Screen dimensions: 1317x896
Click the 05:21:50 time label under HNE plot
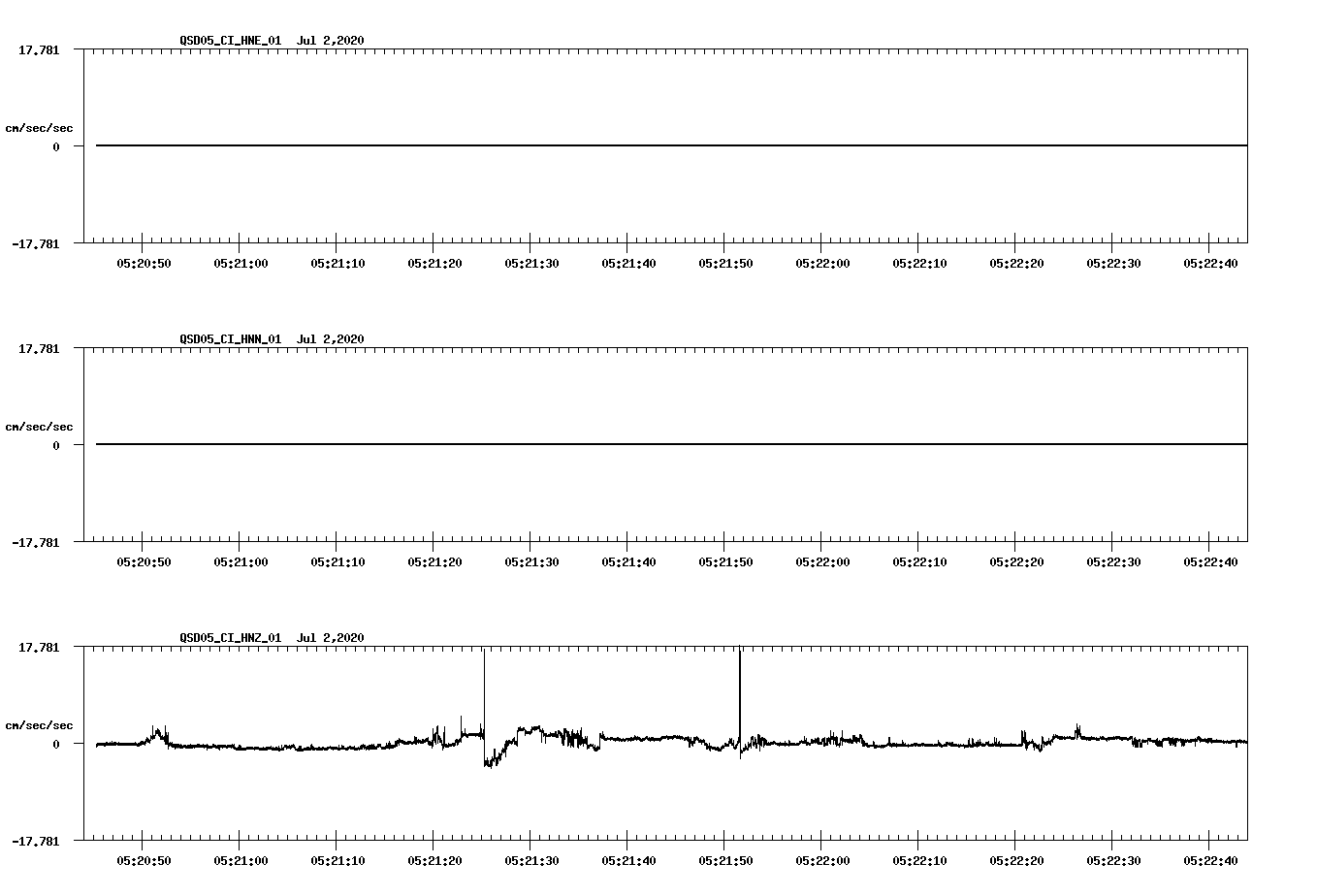(x=725, y=264)
